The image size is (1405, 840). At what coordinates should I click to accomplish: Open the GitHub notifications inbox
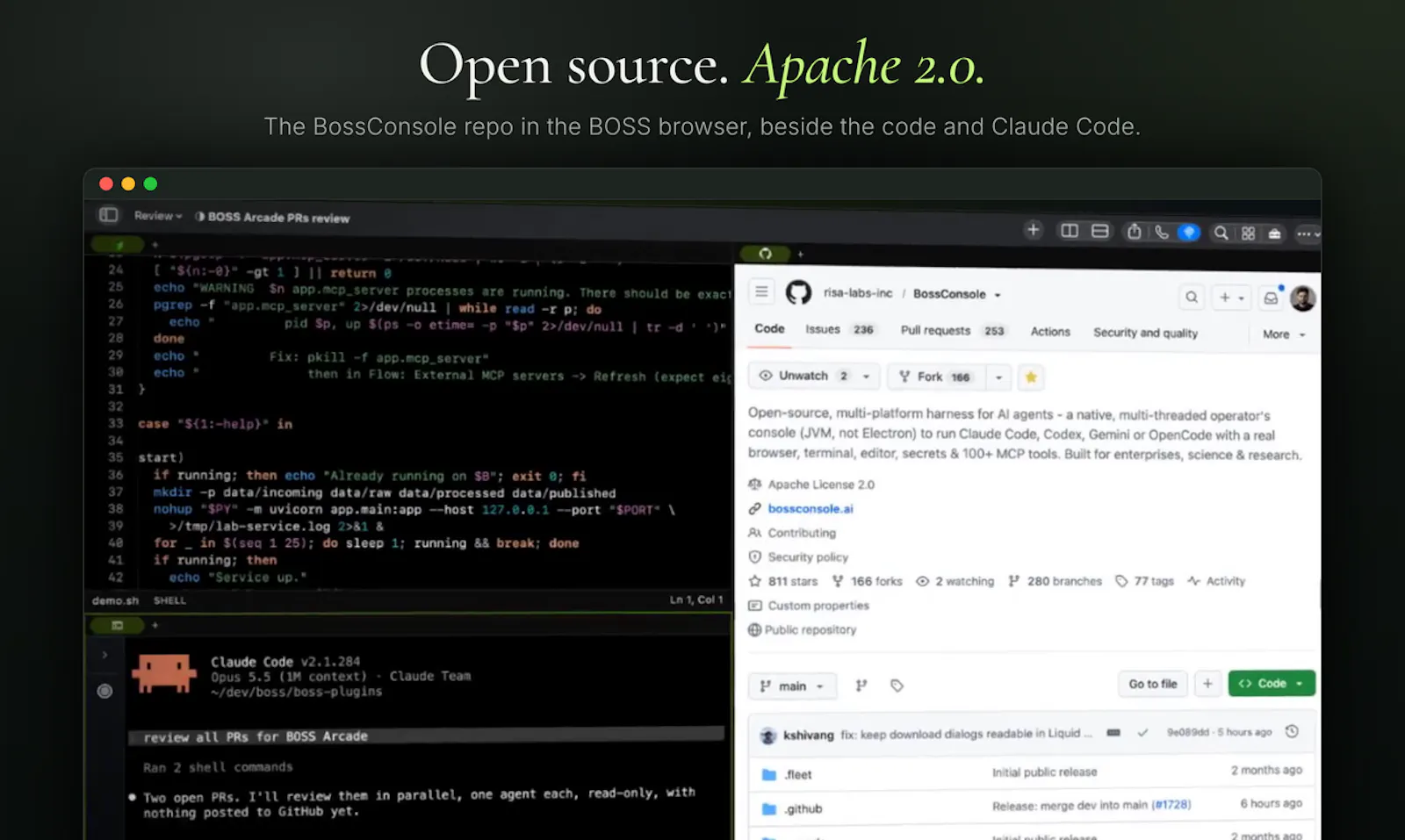point(1271,298)
